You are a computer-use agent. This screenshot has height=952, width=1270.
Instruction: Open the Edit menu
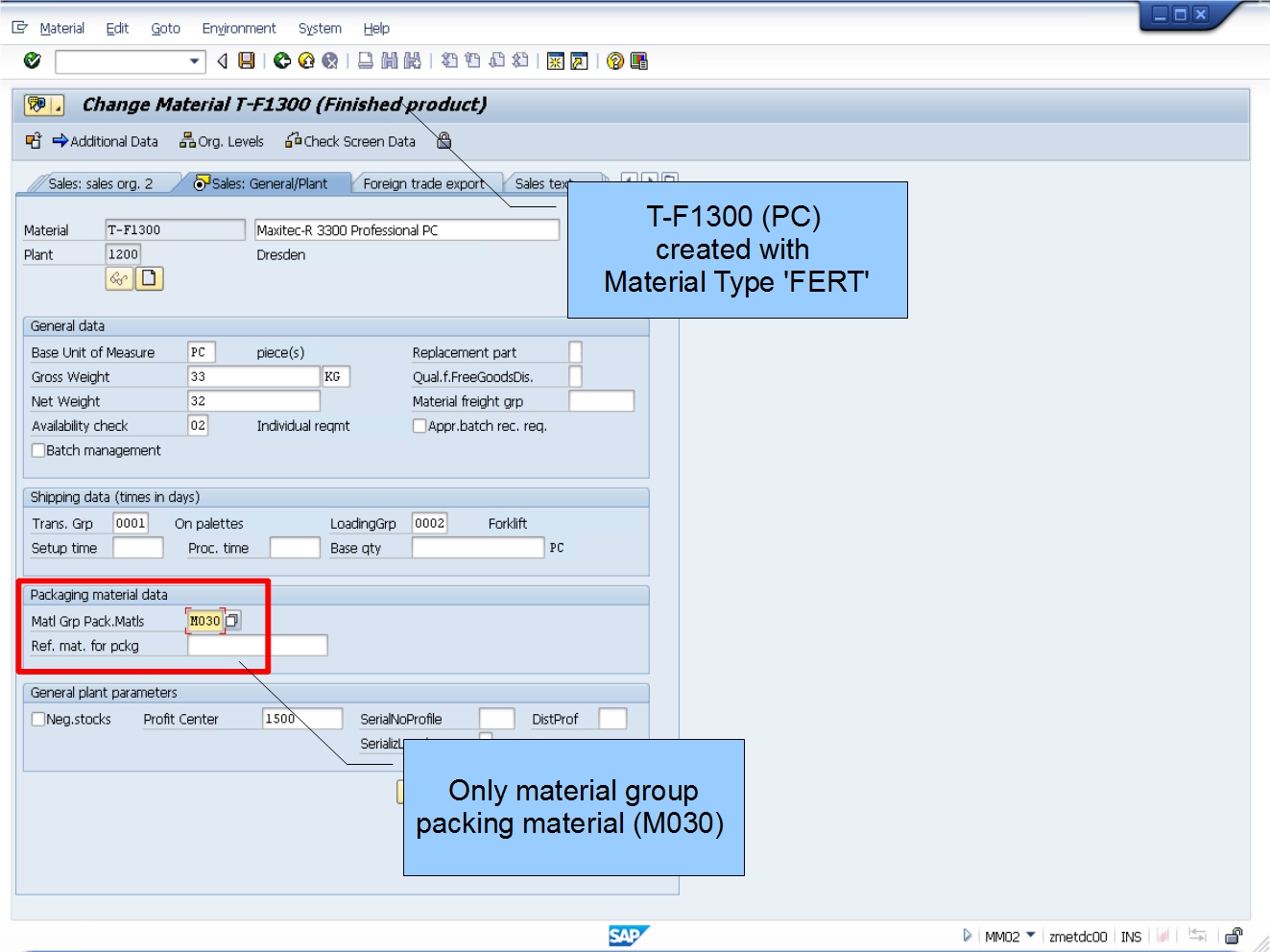[117, 29]
